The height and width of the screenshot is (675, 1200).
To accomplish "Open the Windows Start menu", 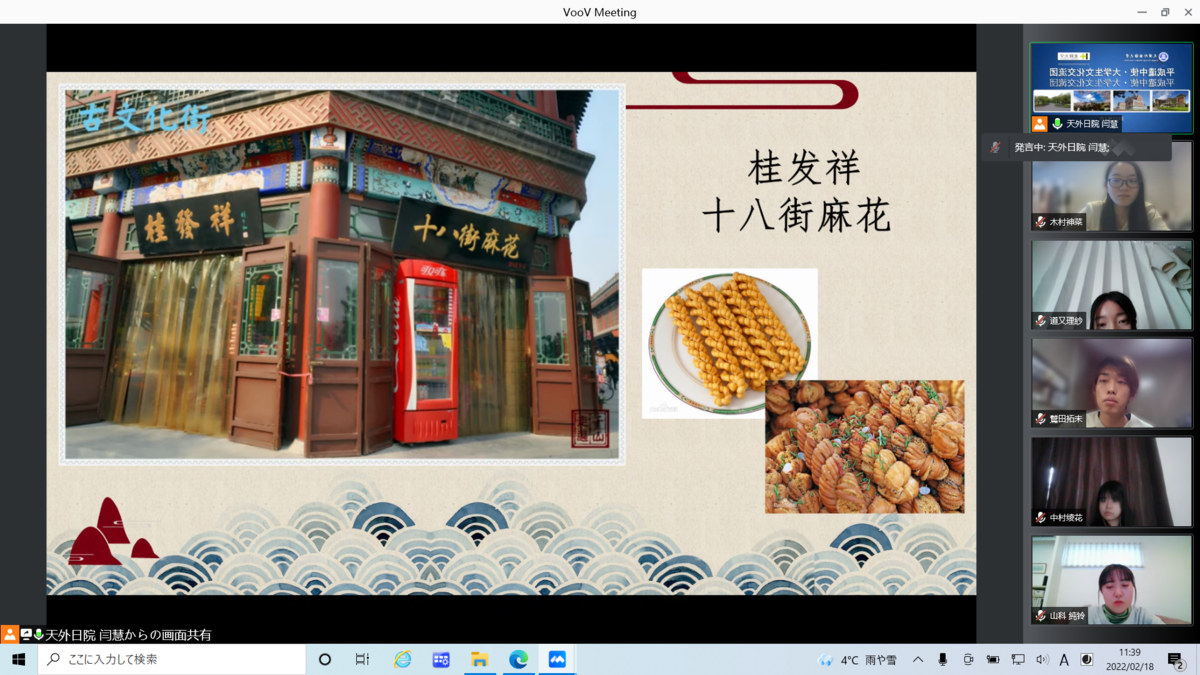I will coord(18,660).
